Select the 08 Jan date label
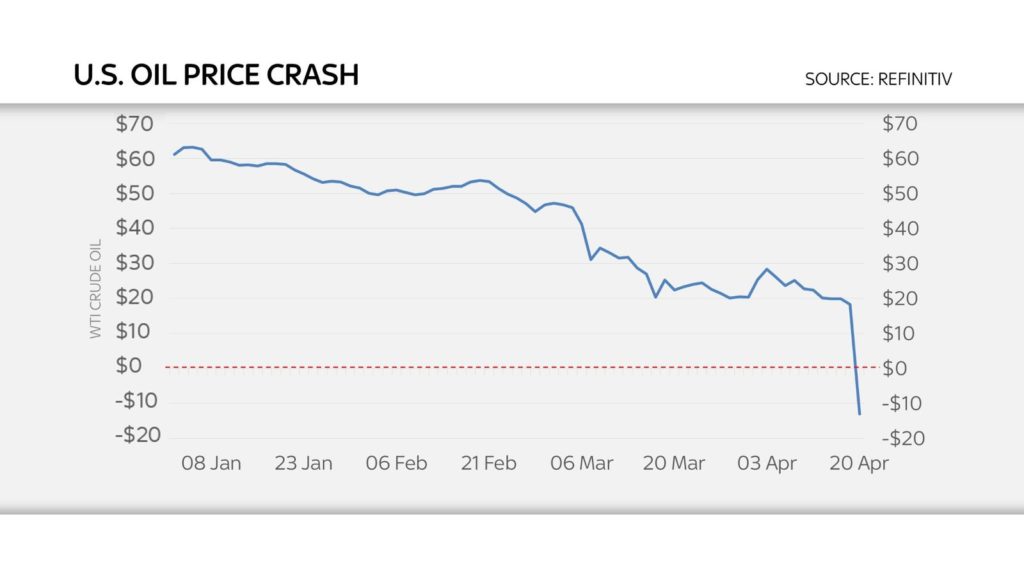 pos(211,463)
